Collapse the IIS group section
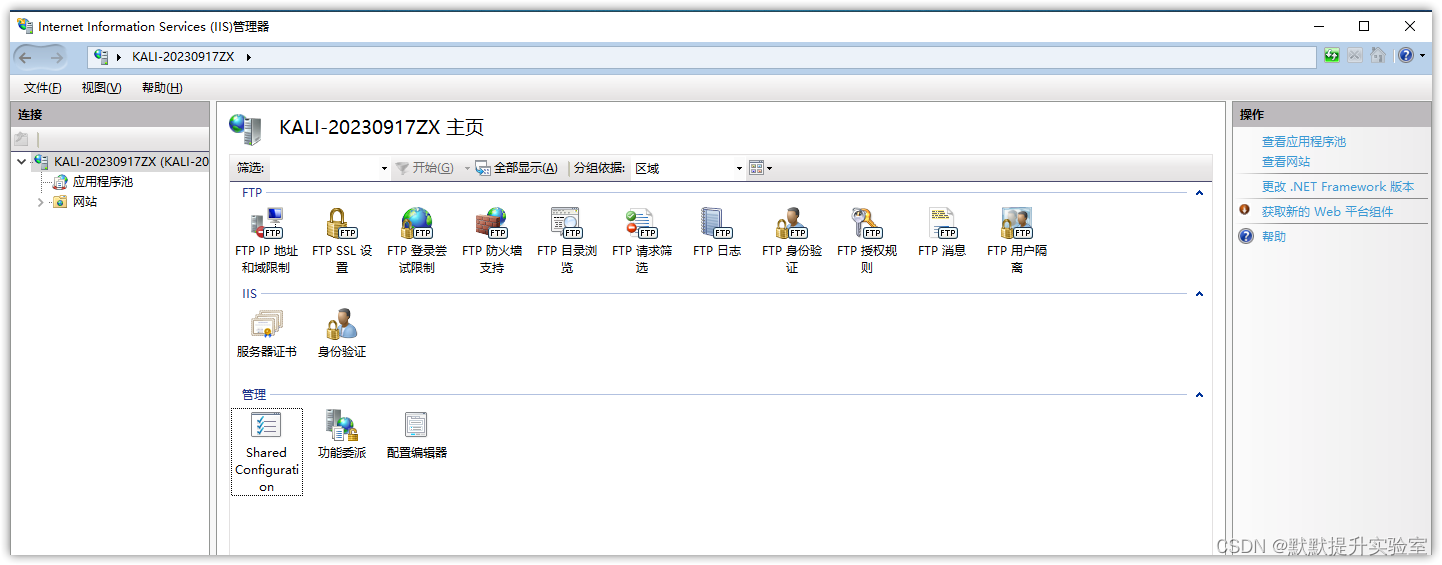 click(1199, 294)
